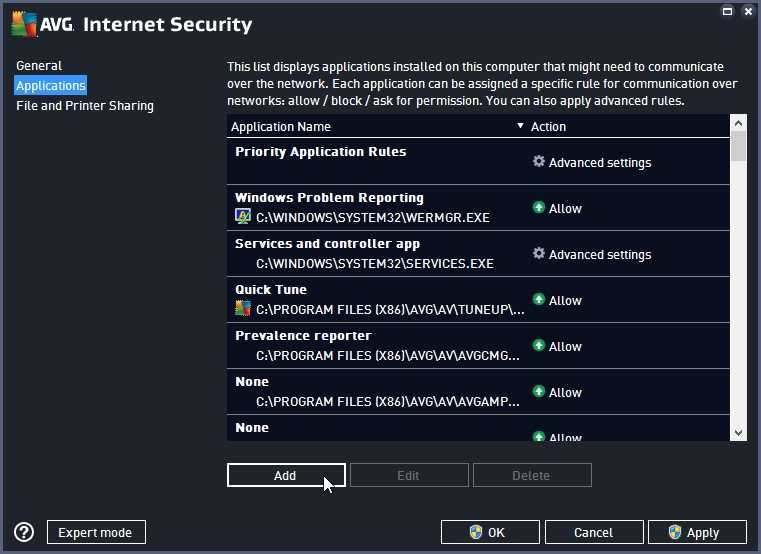
Task: Click the Apply button
Action: point(697,532)
